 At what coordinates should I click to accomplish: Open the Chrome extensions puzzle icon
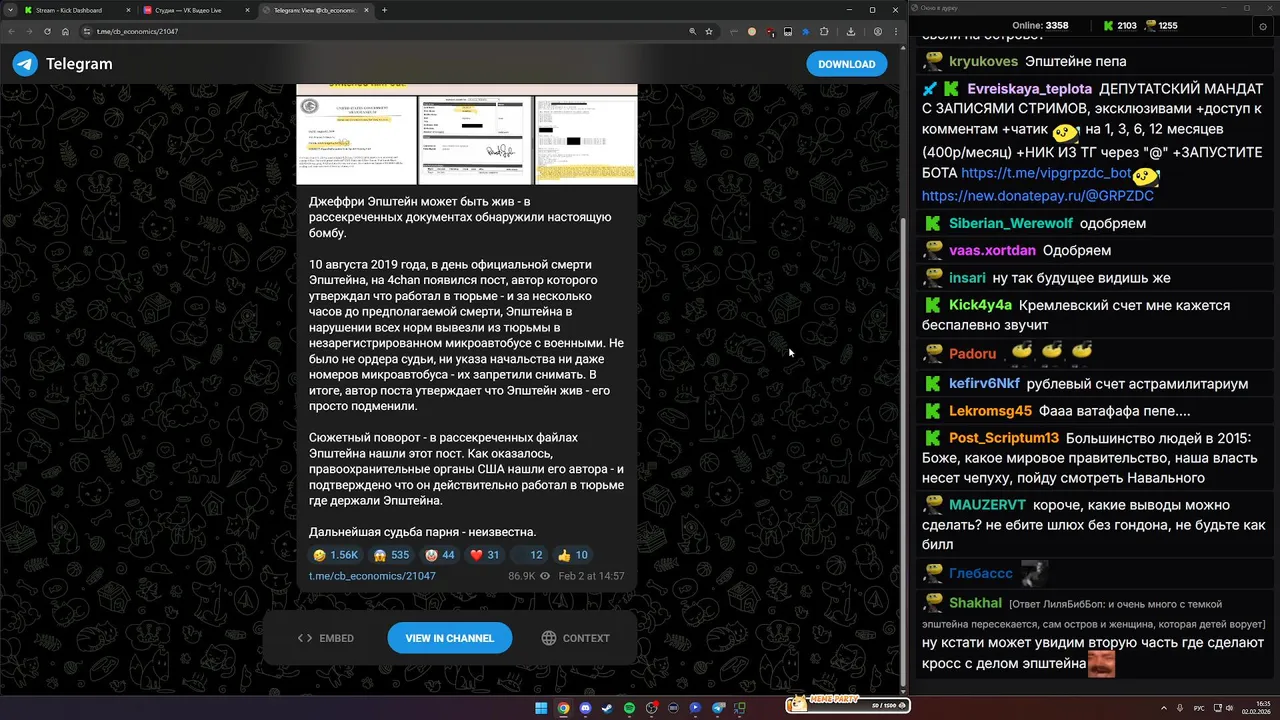(x=824, y=31)
